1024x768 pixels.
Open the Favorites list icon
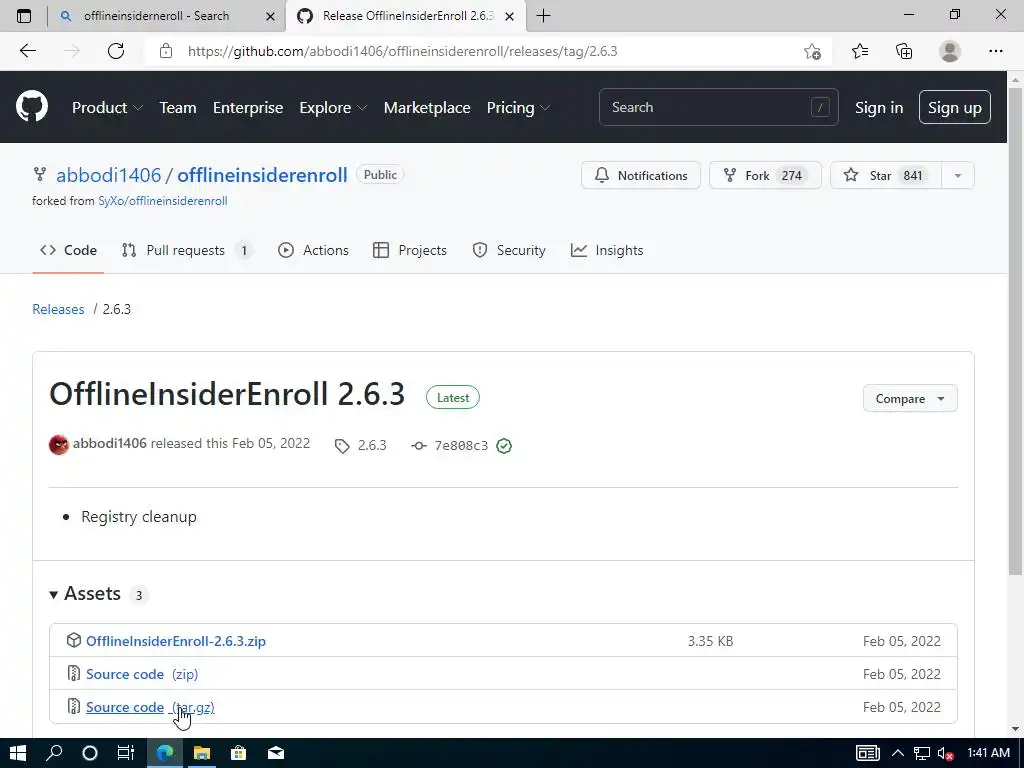860,51
